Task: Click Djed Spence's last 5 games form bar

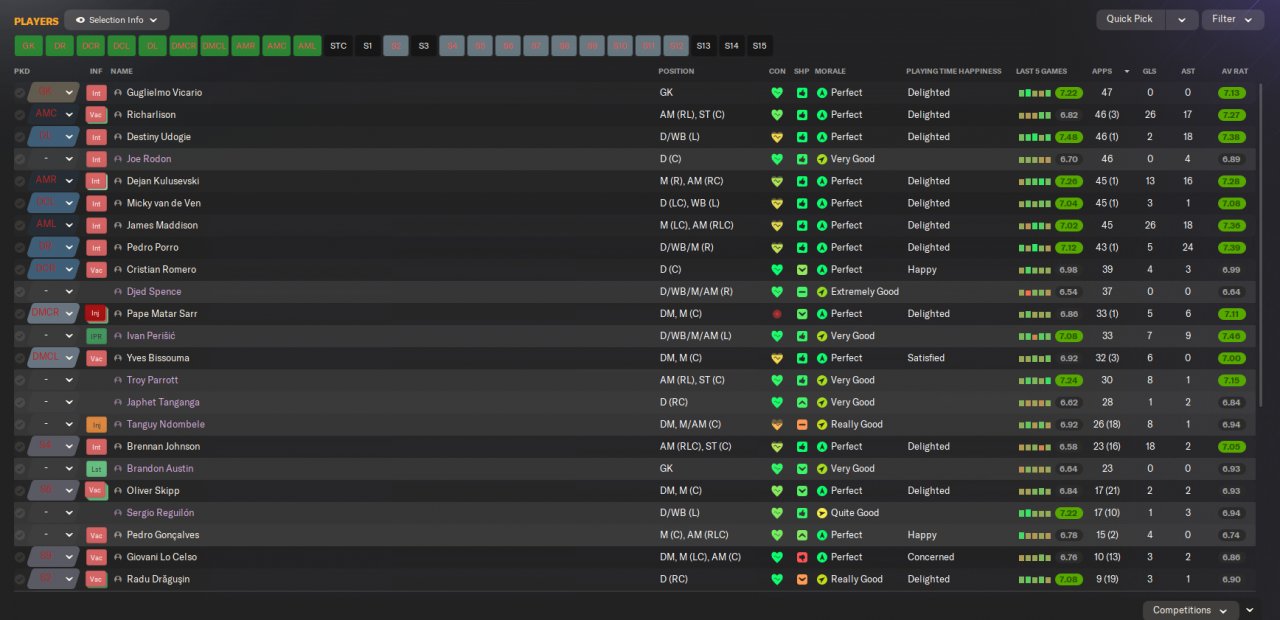Action: [x=1035, y=292]
